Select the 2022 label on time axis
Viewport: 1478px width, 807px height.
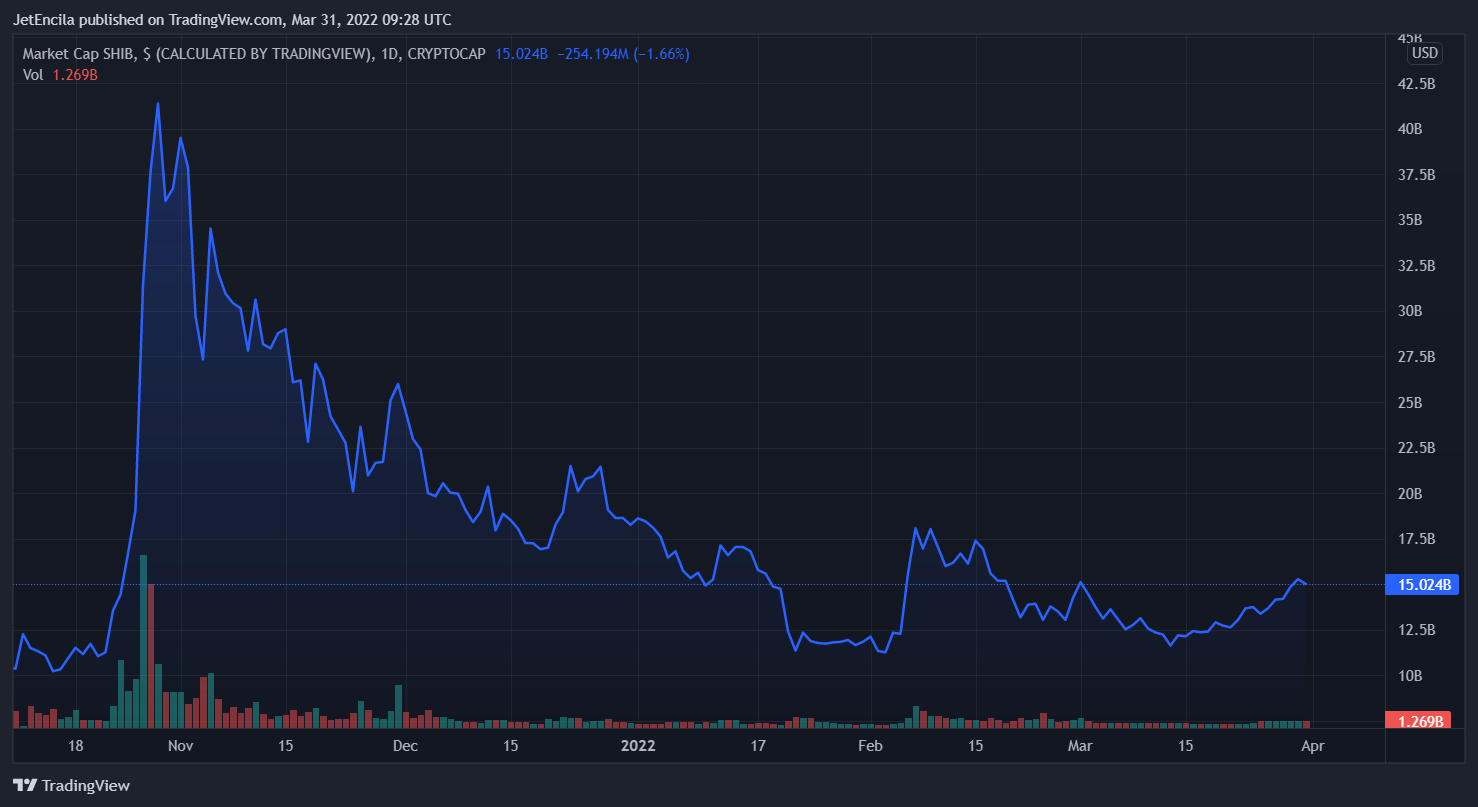[637, 745]
